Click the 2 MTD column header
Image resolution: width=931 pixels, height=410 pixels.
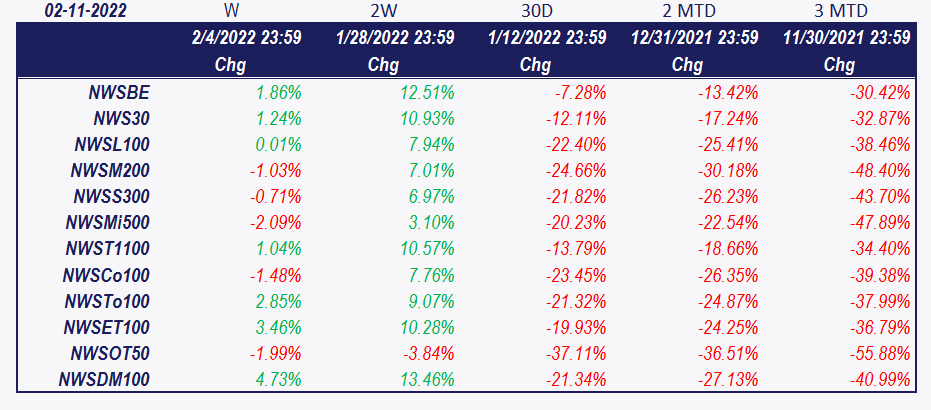688,11
